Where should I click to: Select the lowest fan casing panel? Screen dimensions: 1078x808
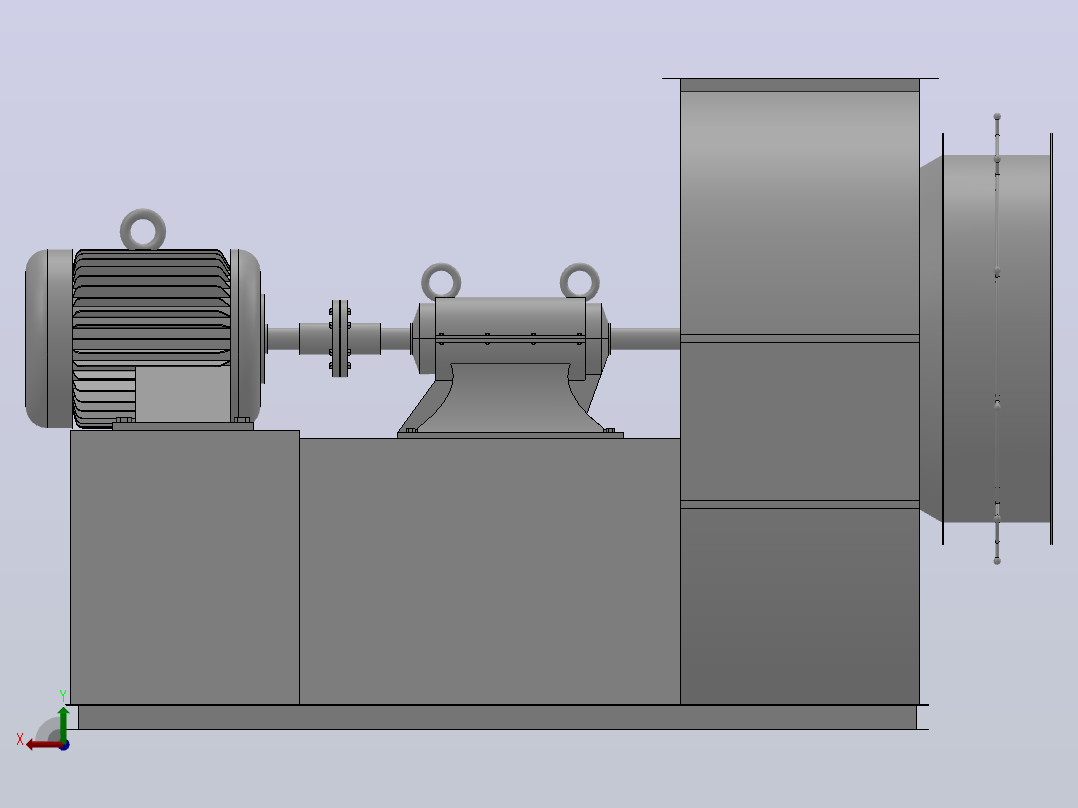tap(800, 606)
